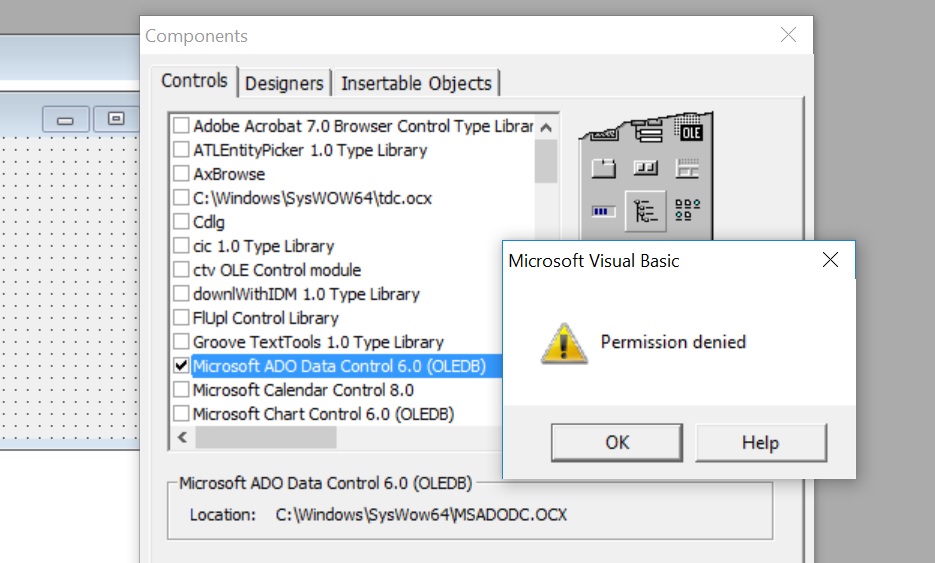
Task: Click the dotted frame icon in toolbox picture
Action: (x=688, y=169)
